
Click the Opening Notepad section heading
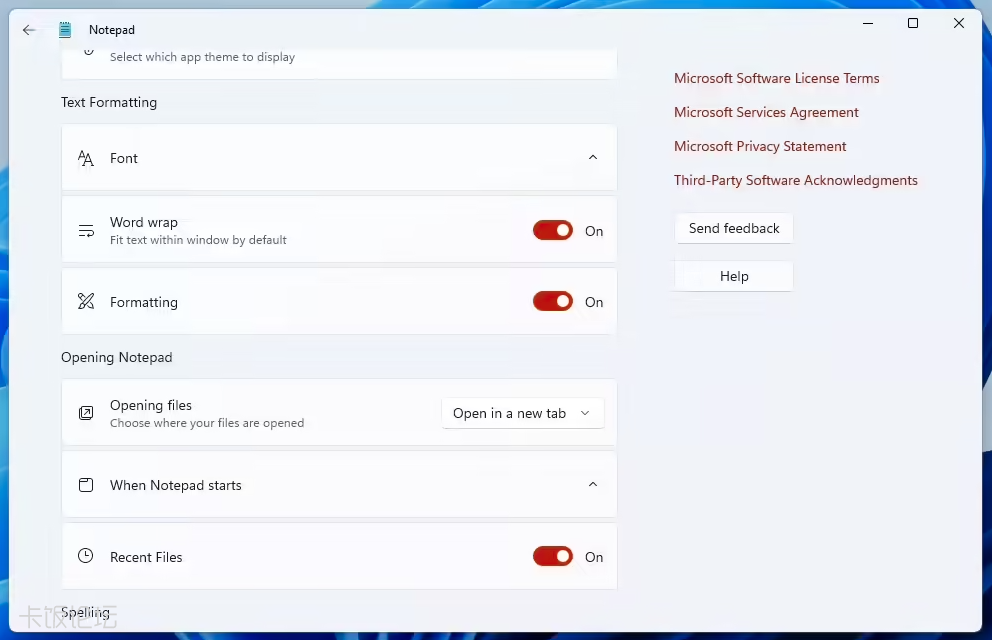tap(116, 357)
